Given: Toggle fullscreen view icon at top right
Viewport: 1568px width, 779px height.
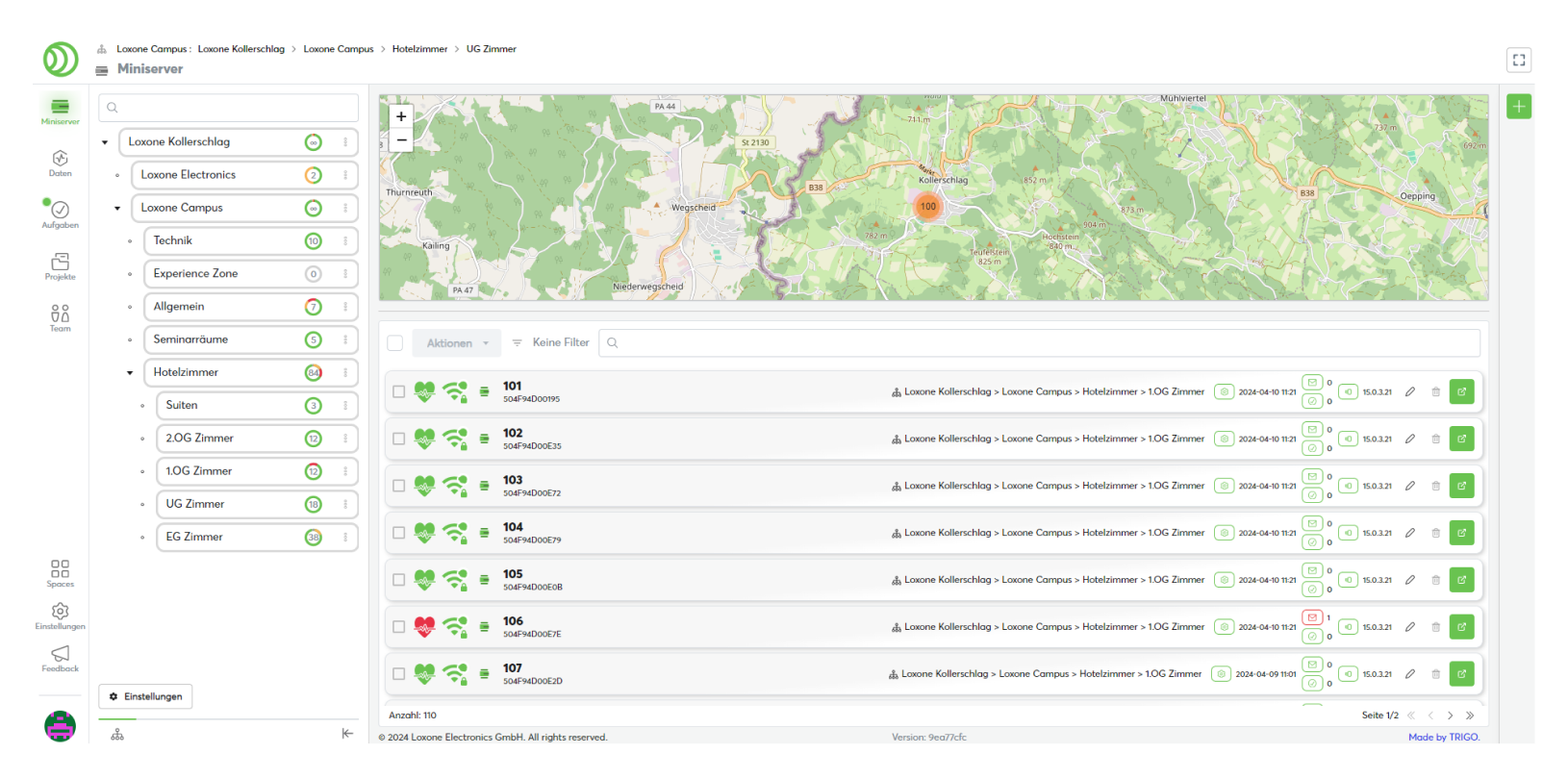Looking at the screenshot, I should coord(1518,60).
